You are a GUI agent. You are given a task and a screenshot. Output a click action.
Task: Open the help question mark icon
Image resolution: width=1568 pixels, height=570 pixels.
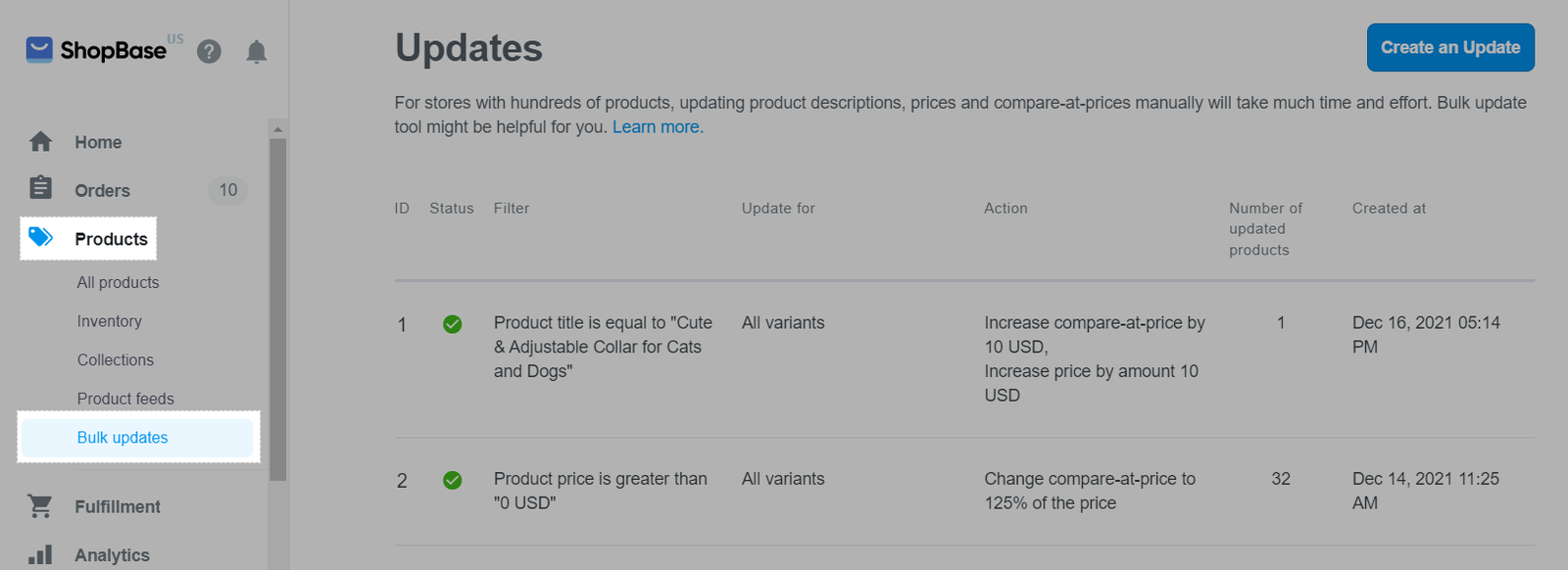click(209, 51)
